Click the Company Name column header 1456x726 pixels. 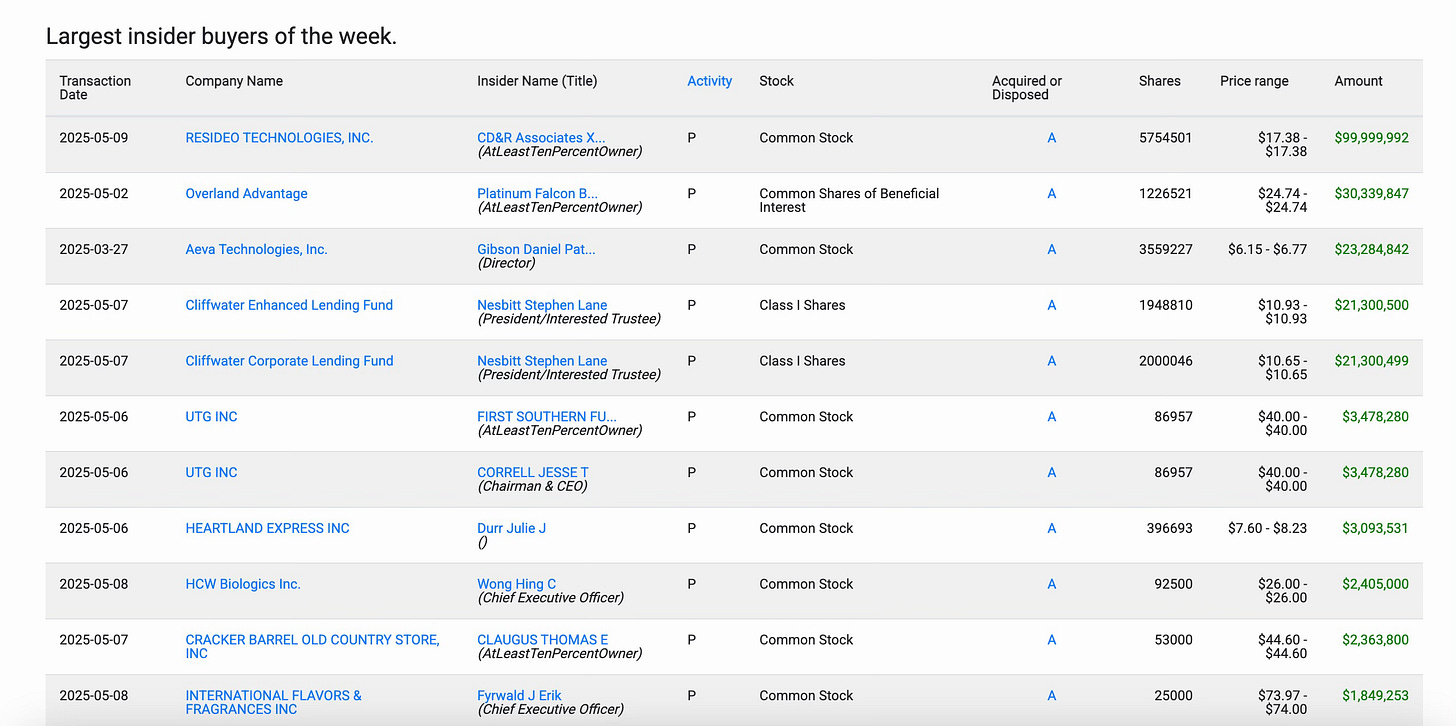[x=234, y=81]
